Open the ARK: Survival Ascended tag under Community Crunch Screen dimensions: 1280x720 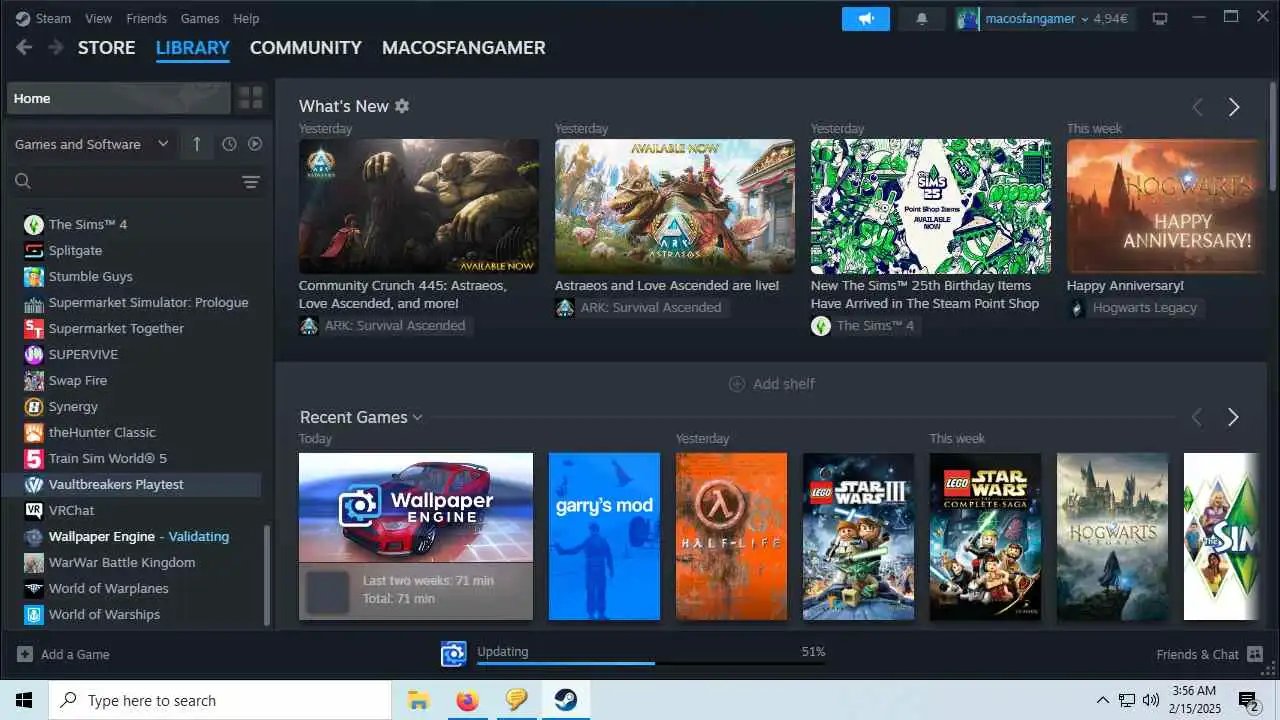coord(385,325)
